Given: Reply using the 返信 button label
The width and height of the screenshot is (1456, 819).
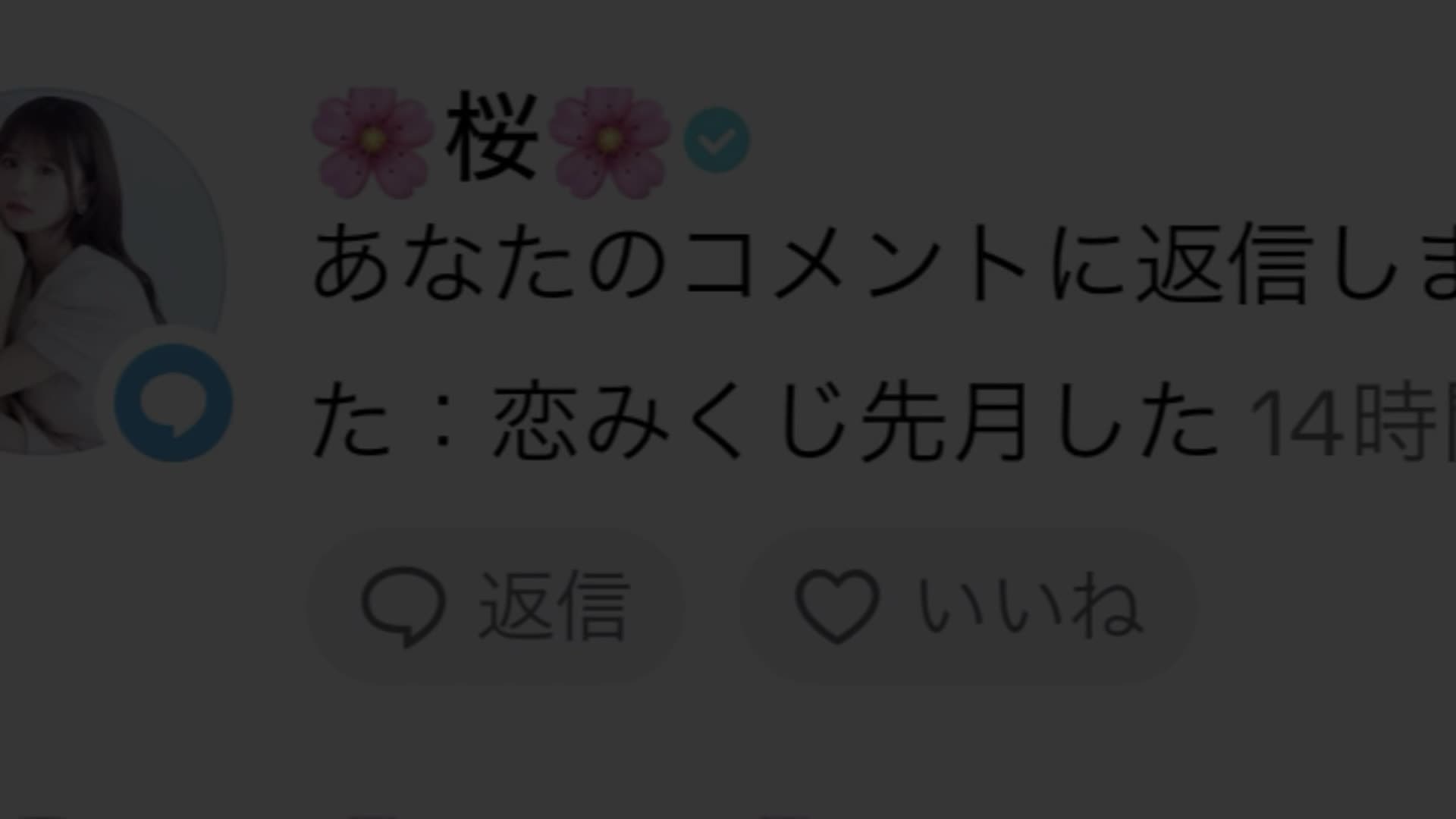Looking at the screenshot, I should [x=553, y=606].
